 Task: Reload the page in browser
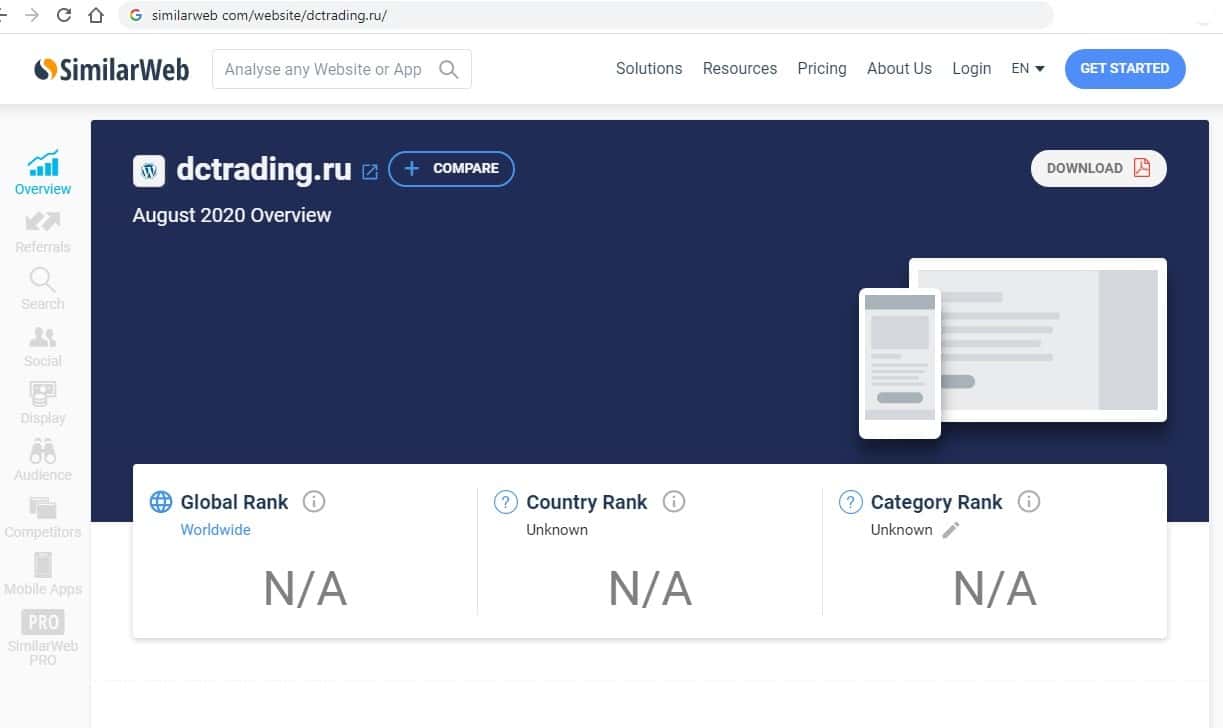(x=64, y=15)
